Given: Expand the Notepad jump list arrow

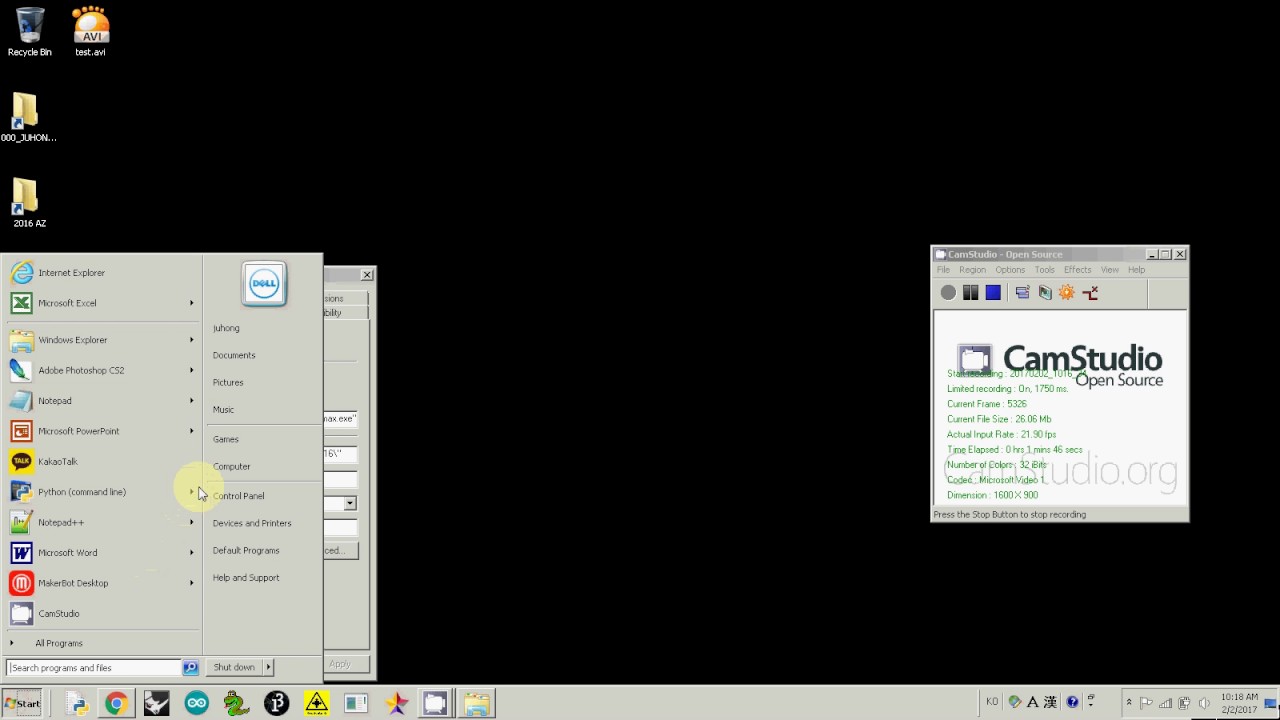Looking at the screenshot, I should [x=191, y=401].
